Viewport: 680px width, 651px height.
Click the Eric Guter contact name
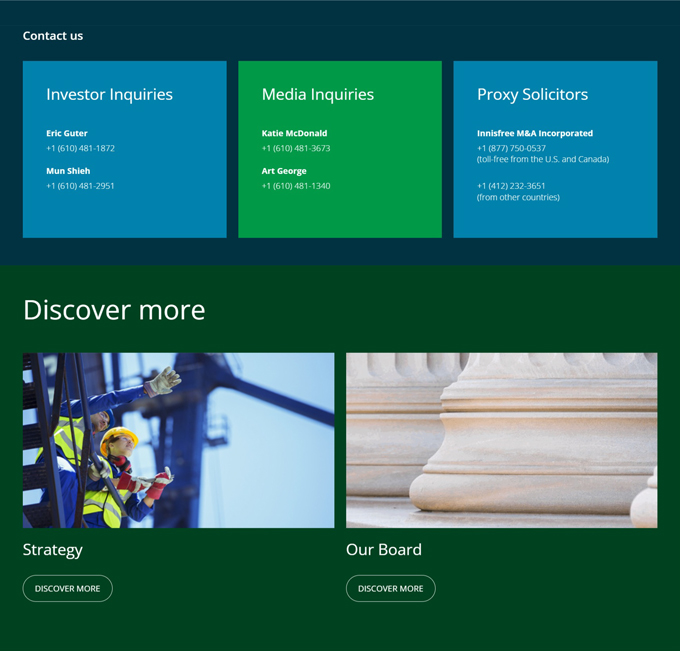[x=67, y=133]
